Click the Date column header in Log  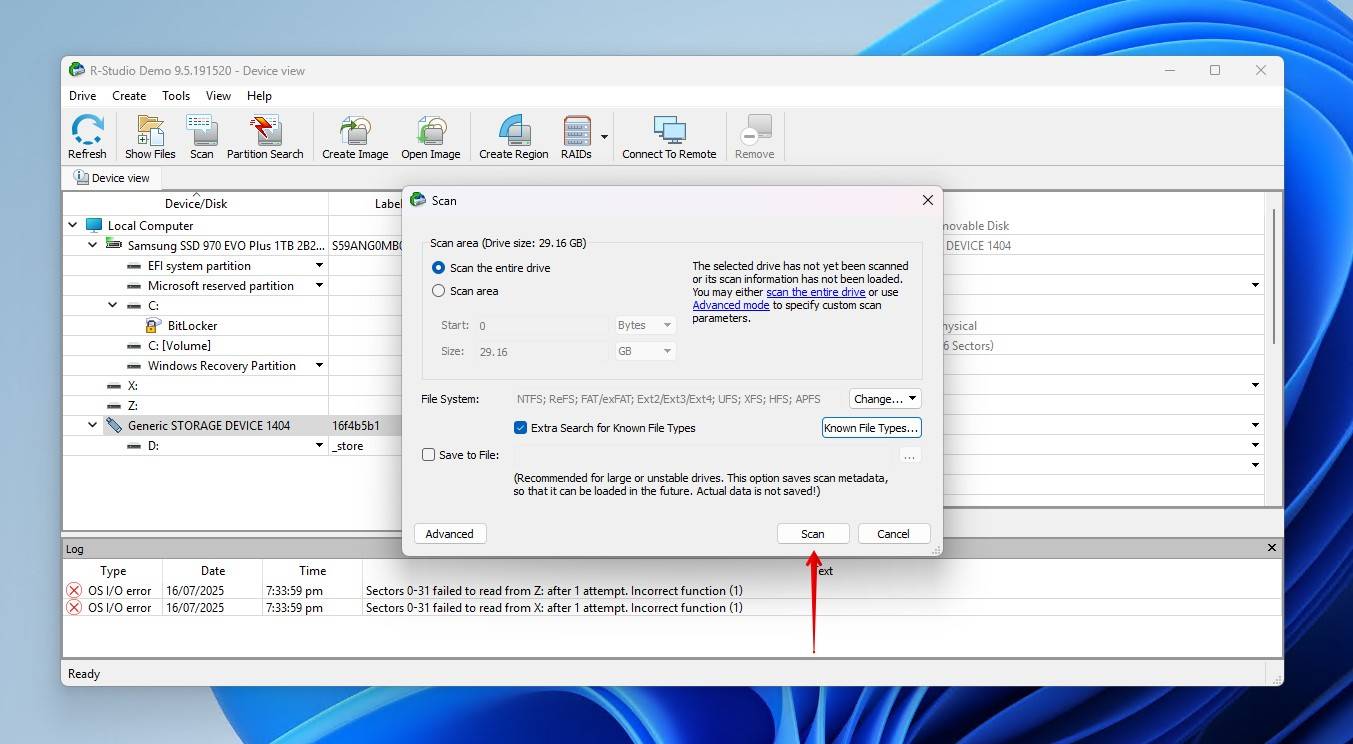coord(213,571)
